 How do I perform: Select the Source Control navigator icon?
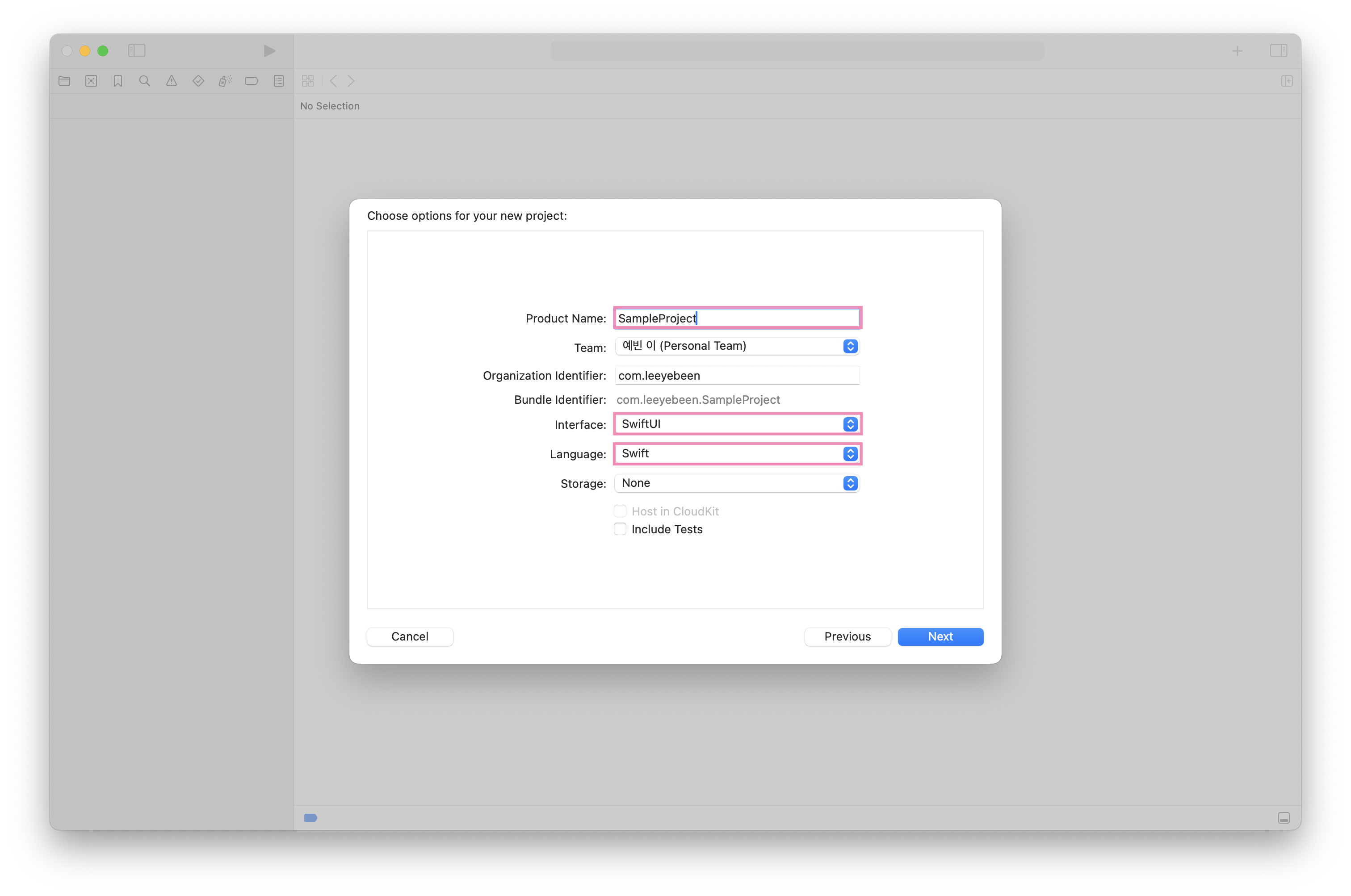(92, 81)
